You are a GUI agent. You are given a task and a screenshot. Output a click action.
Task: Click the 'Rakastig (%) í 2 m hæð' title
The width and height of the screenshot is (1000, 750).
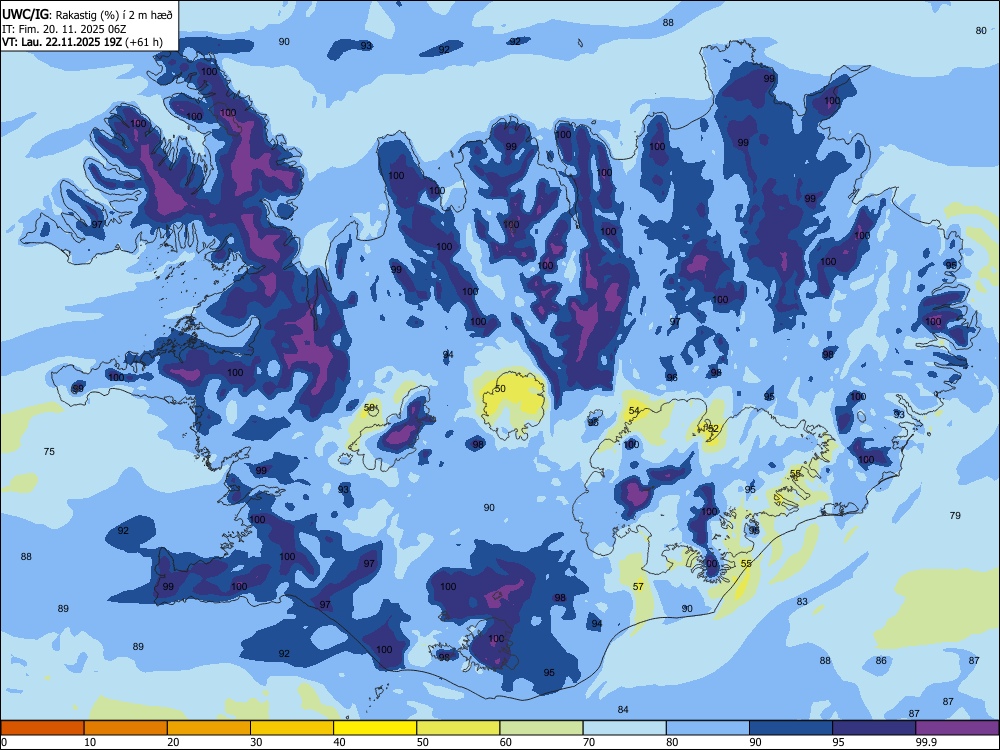114,15
